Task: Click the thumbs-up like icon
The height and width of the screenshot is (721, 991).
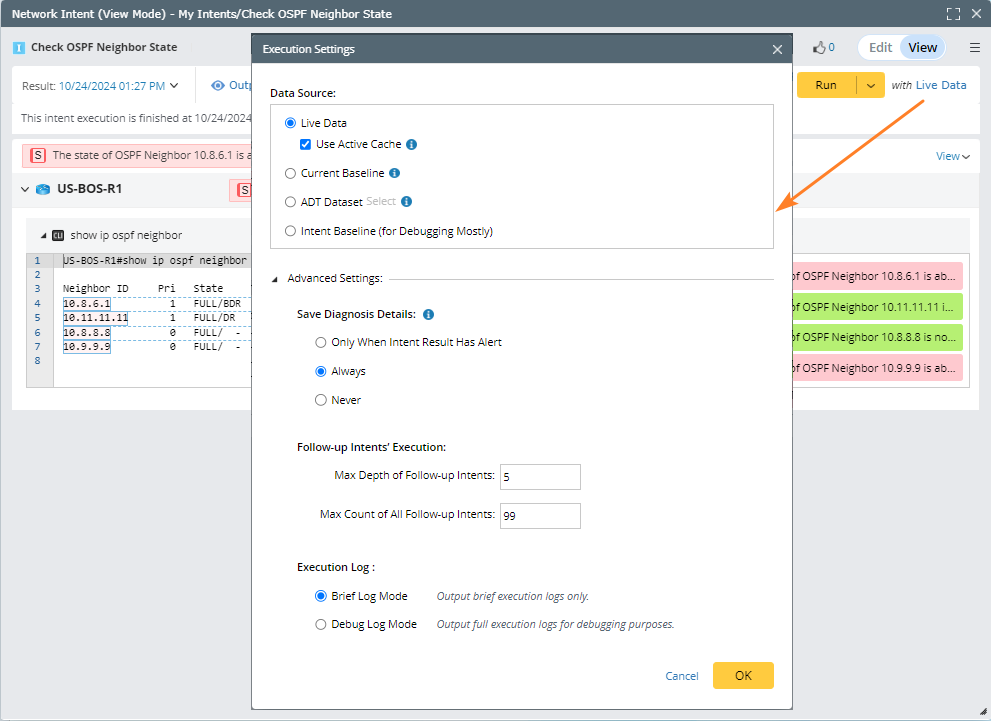Action: [x=819, y=47]
